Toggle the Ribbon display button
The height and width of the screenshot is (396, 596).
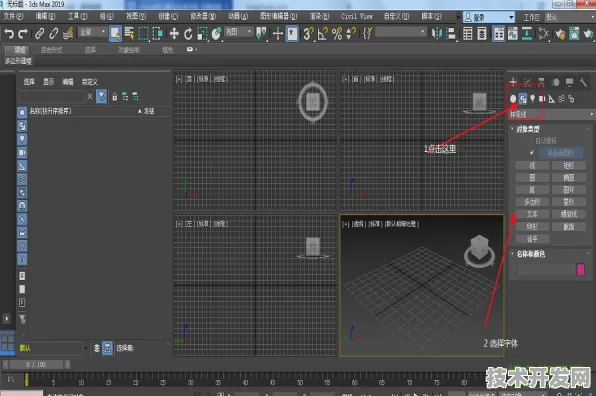(x=498, y=34)
